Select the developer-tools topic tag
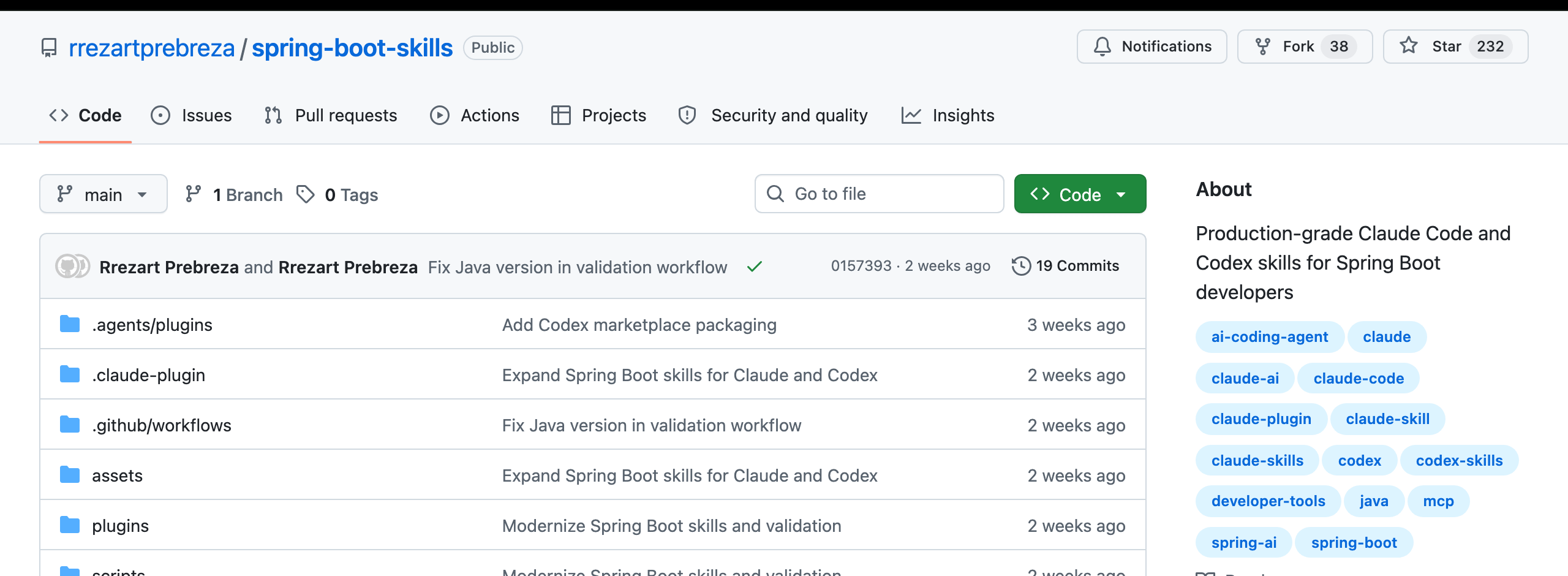Screen dimensions: 1568x576 1268,501
